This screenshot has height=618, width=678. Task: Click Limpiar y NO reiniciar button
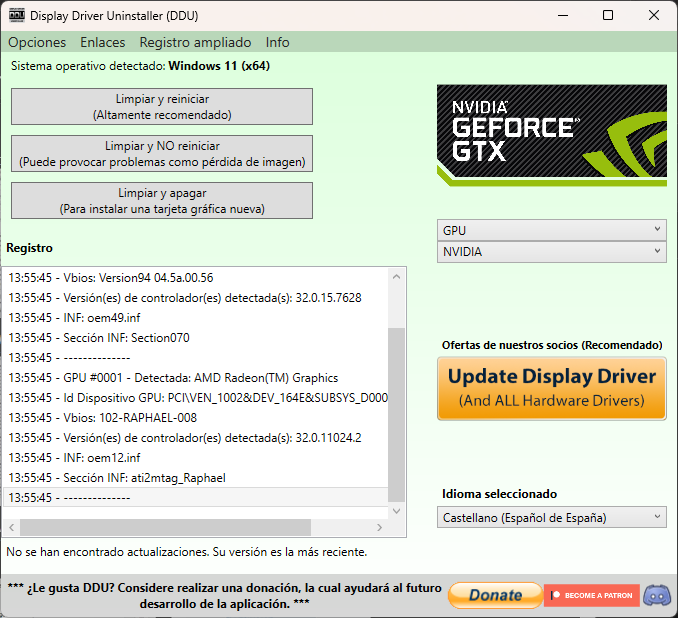(x=162, y=154)
